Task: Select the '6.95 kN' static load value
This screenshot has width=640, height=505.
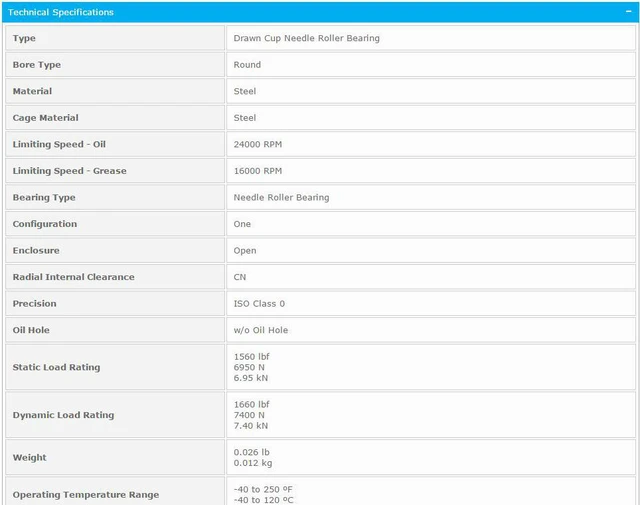Action: tap(251, 378)
